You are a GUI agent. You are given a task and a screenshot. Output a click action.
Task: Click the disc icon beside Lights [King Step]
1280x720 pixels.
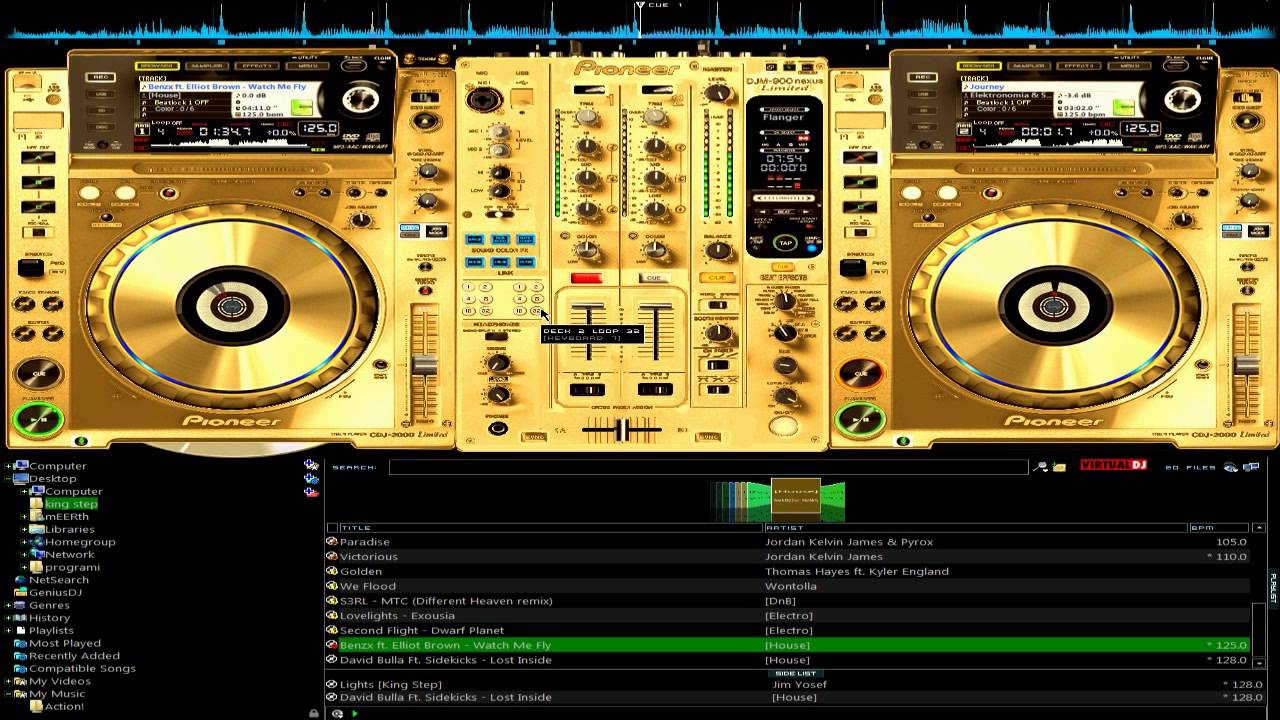tap(332, 685)
